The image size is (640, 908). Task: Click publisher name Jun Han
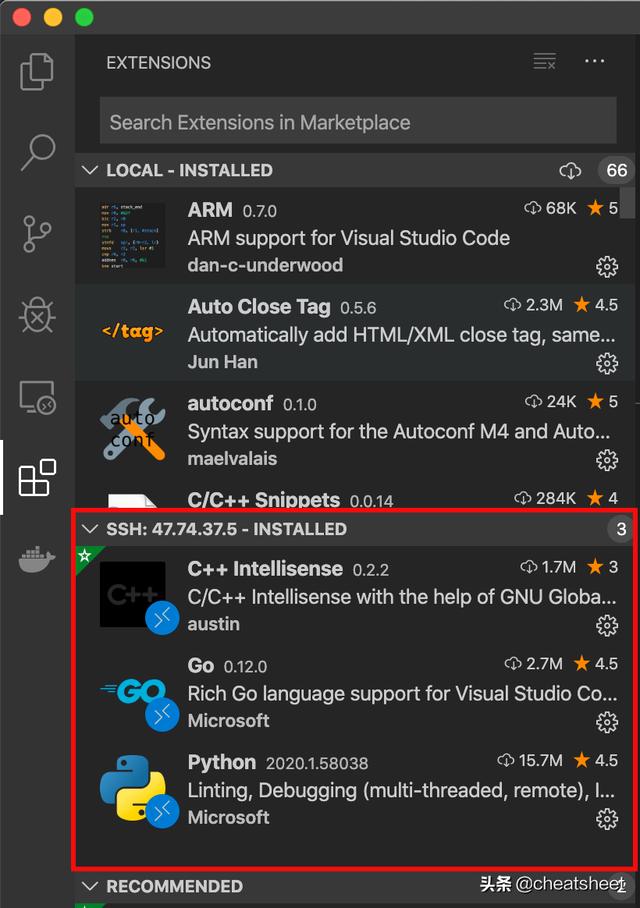(x=222, y=361)
